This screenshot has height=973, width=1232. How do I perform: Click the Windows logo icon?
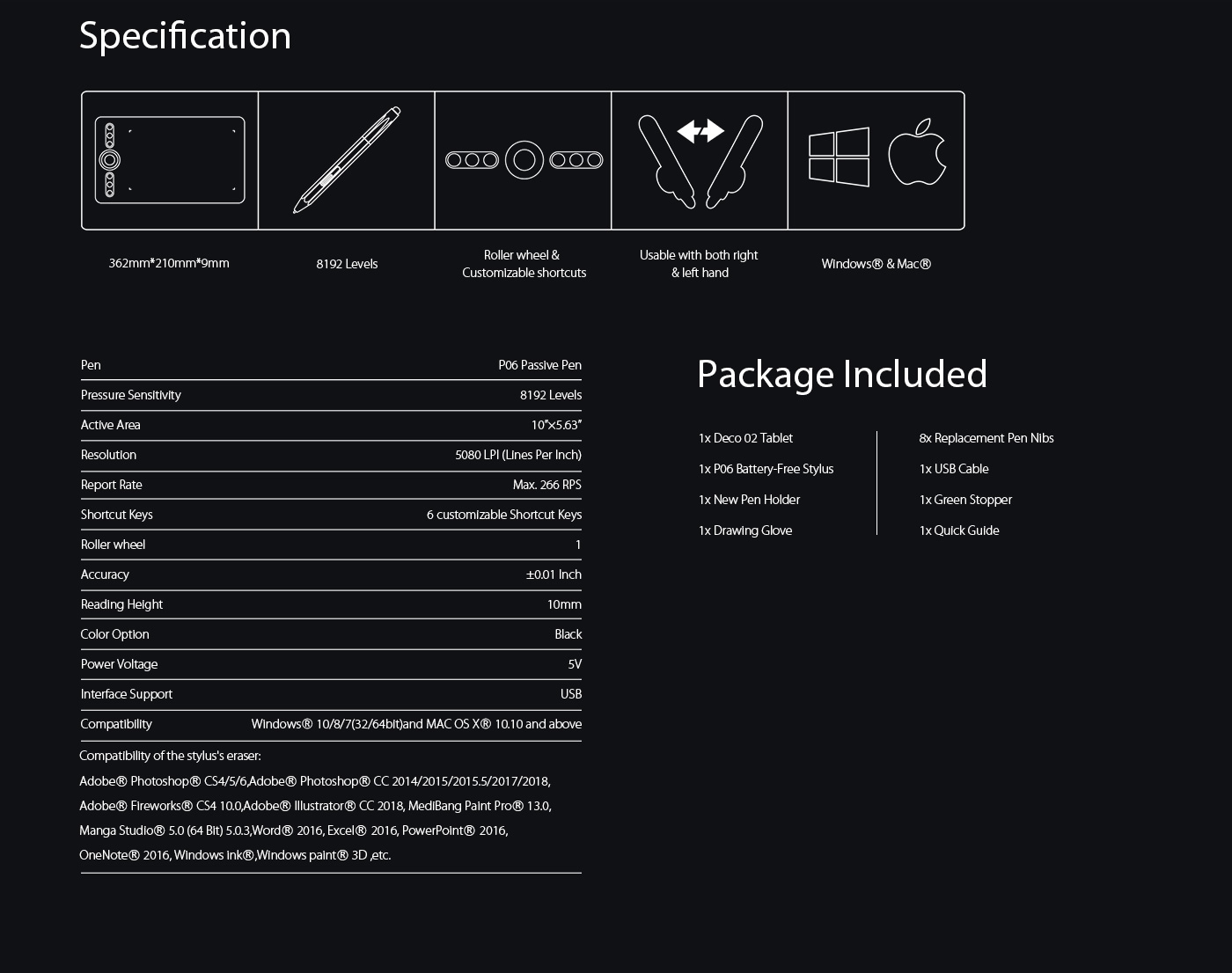click(839, 157)
